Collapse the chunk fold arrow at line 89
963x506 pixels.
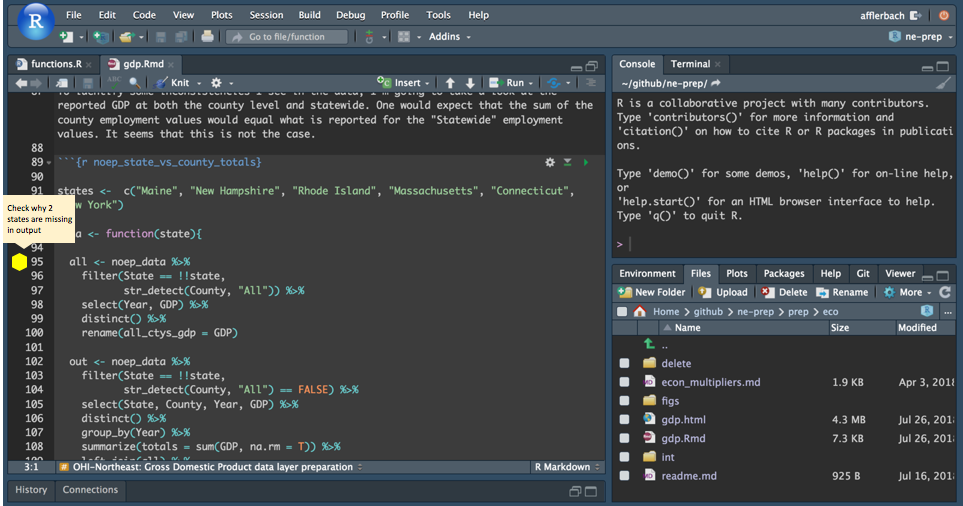click(x=49, y=163)
